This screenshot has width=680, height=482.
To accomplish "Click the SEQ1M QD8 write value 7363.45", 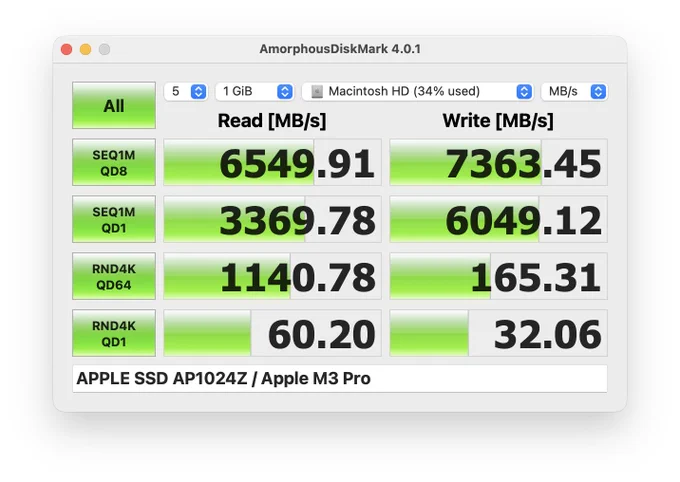I will (x=498, y=162).
